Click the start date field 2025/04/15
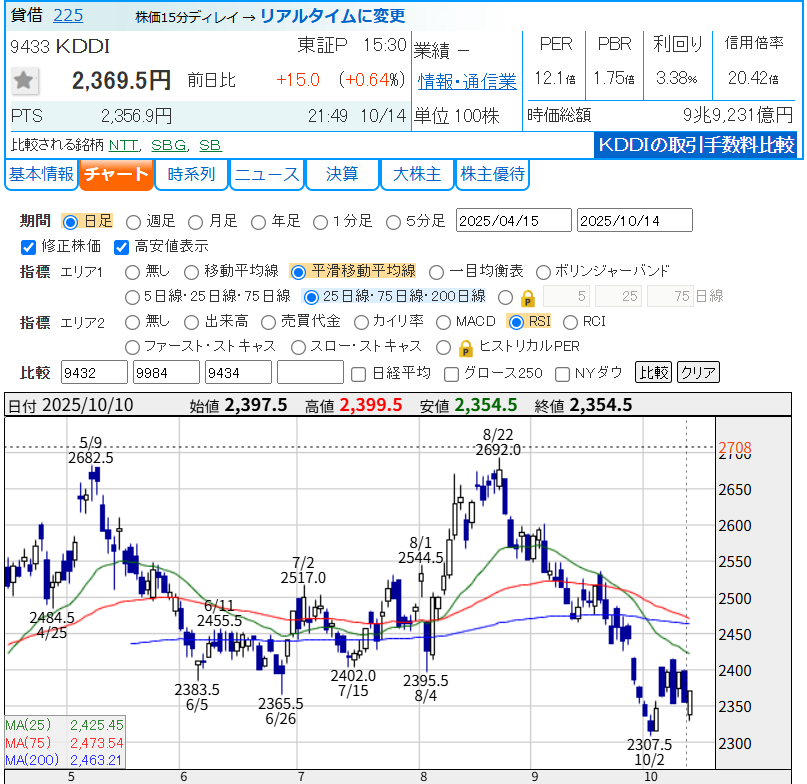Image resolution: width=807 pixels, height=784 pixels. (513, 221)
